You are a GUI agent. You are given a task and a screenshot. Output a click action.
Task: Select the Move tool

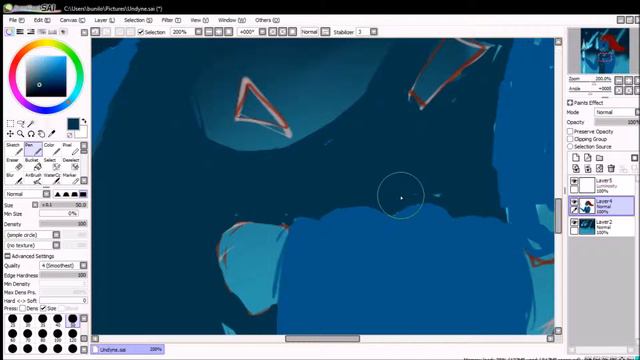coord(10,134)
